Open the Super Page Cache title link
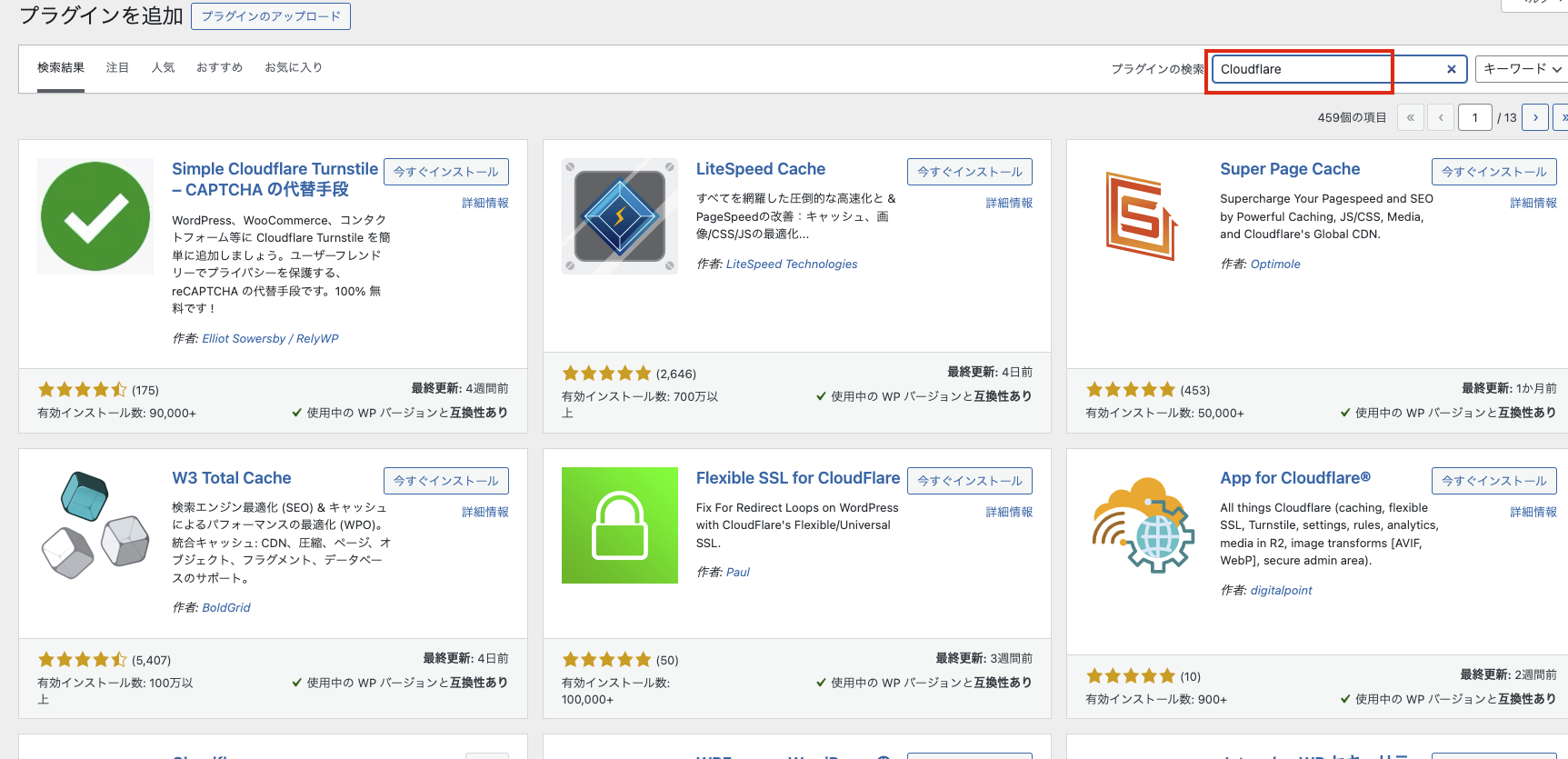Screen dimensions: 1568x759 pyautogui.click(x=1290, y=169)
